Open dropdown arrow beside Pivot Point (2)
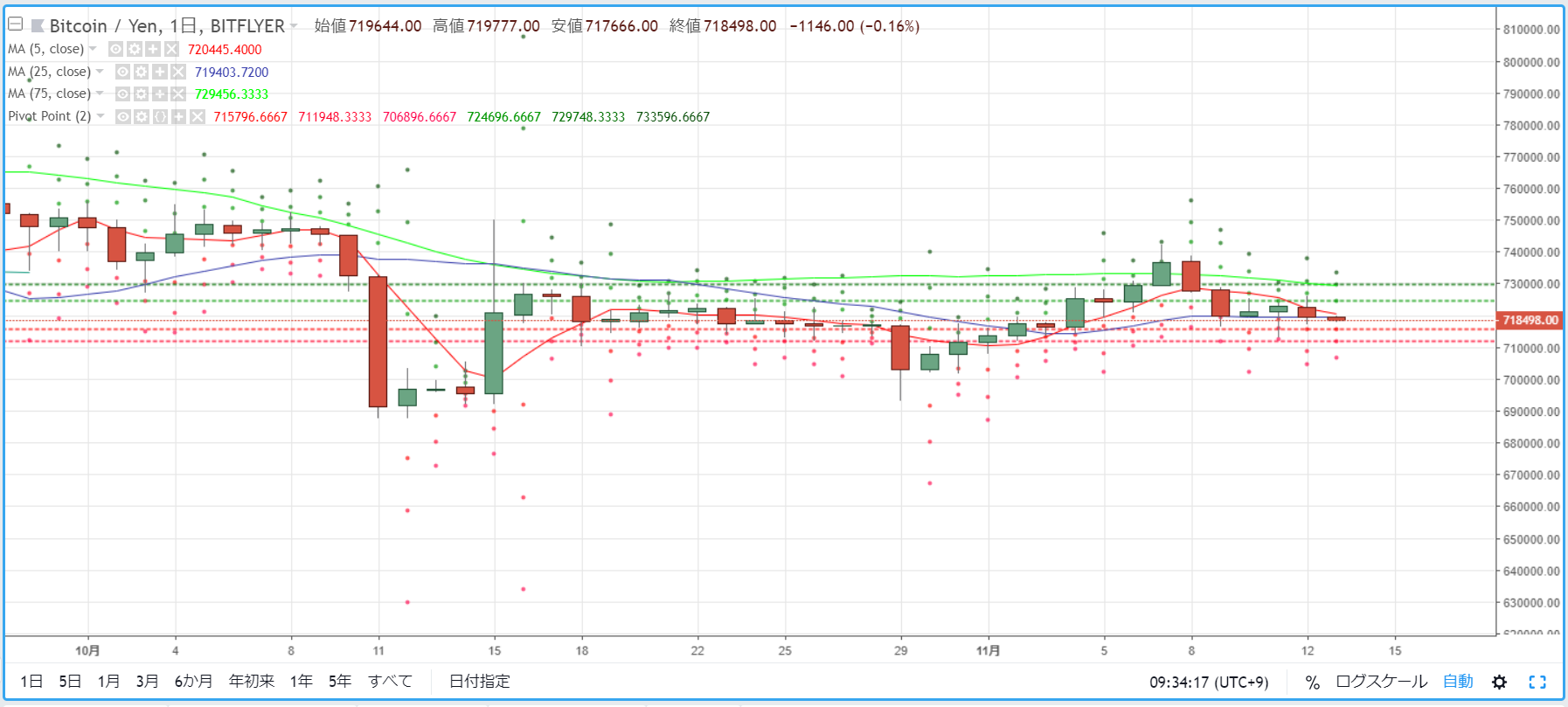Image resolution: width=1568 pixels, height=707 pixels. click(101, 116)
